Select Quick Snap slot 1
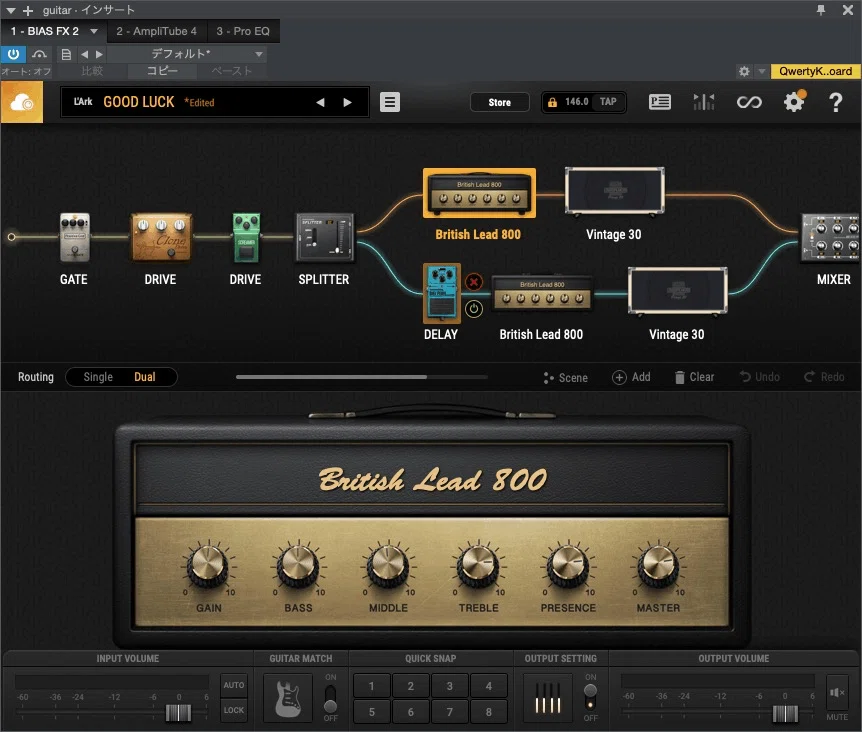The height and width of the screenshot is (732, 862). pos(372,686)
